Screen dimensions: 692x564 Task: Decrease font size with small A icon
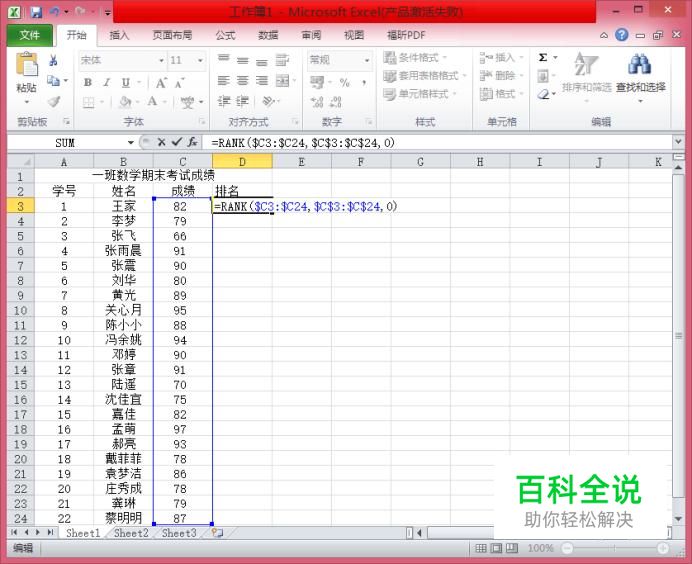point(179,83)
